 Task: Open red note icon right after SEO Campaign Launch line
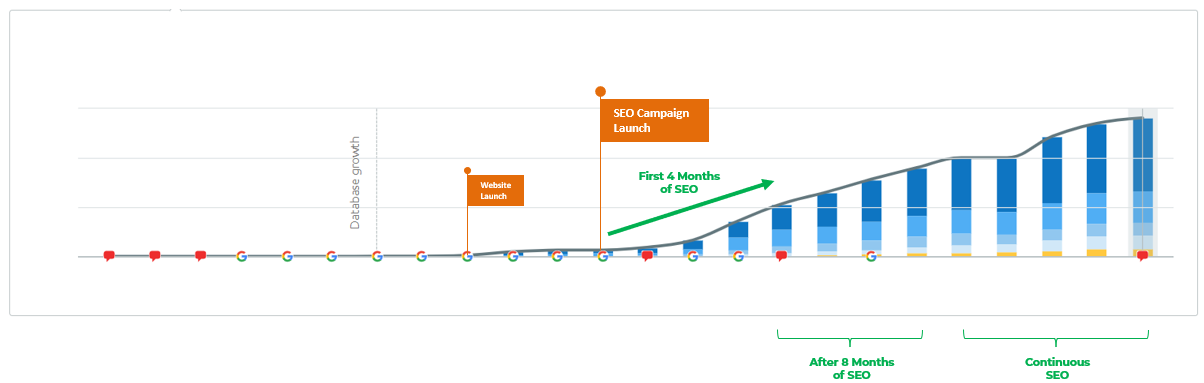pos(647,256)
